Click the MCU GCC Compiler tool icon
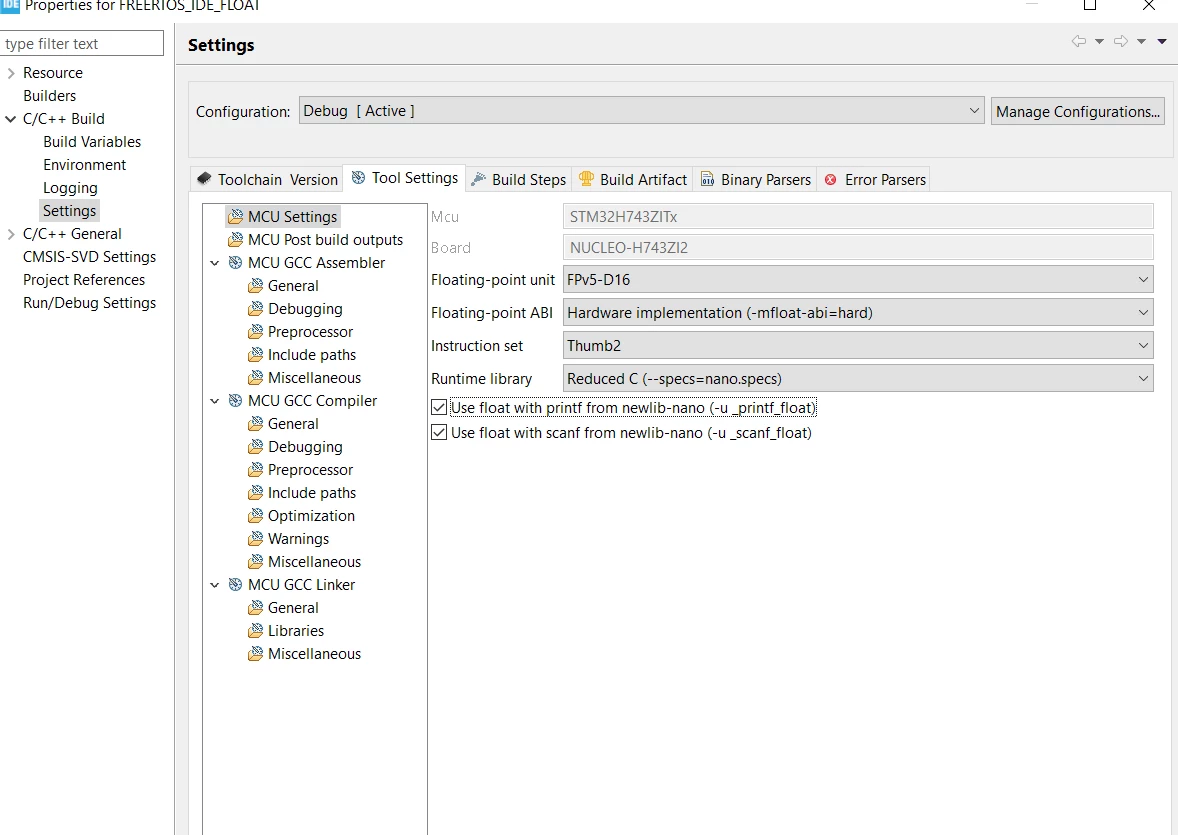The width and height of the screenshot is (1178, 835). [235, 401]
